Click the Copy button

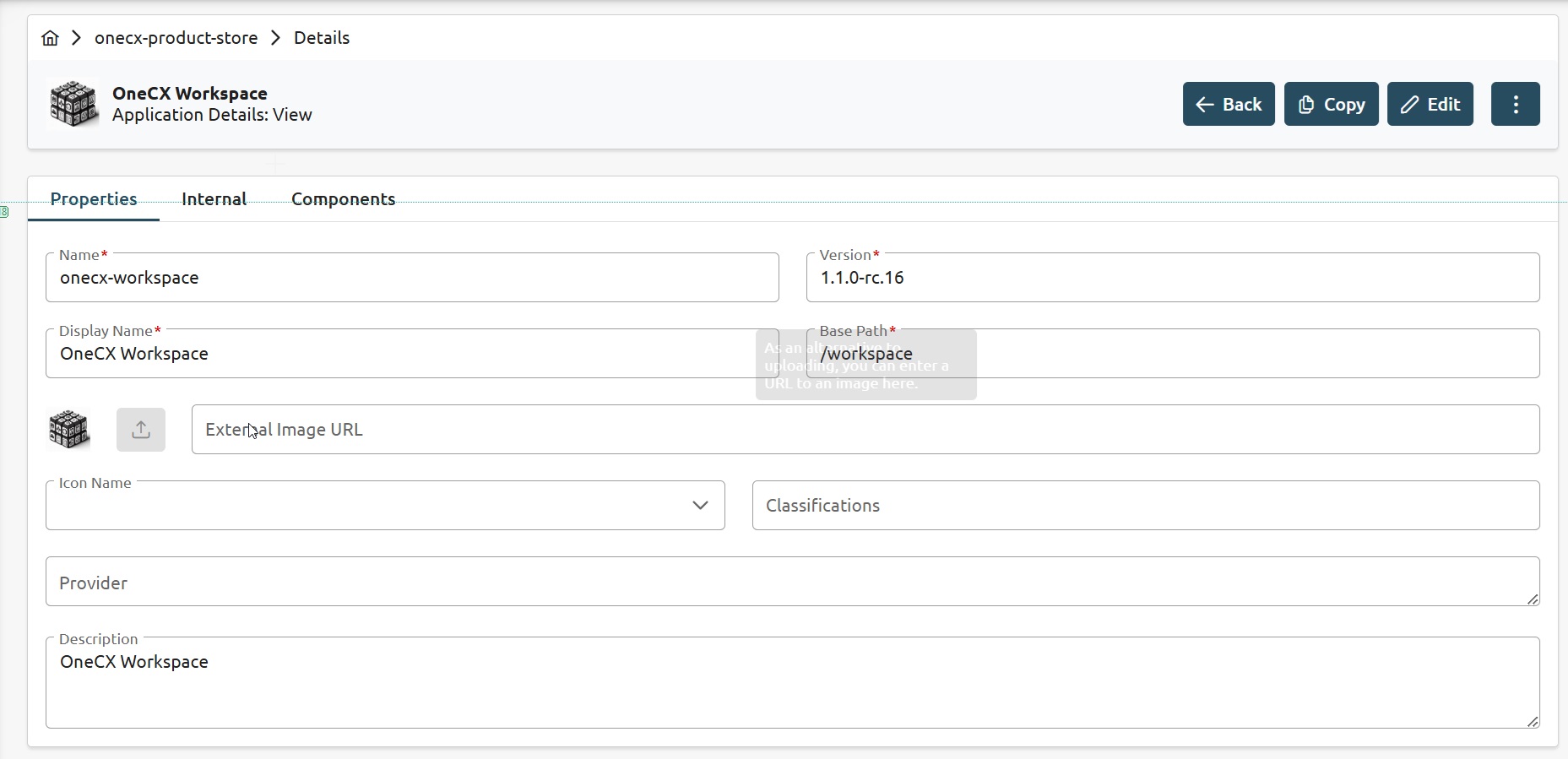[1331, 104]
